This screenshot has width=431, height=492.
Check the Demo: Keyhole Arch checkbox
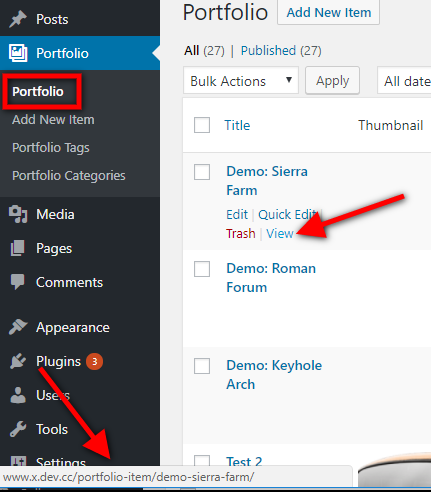[202, 366]
